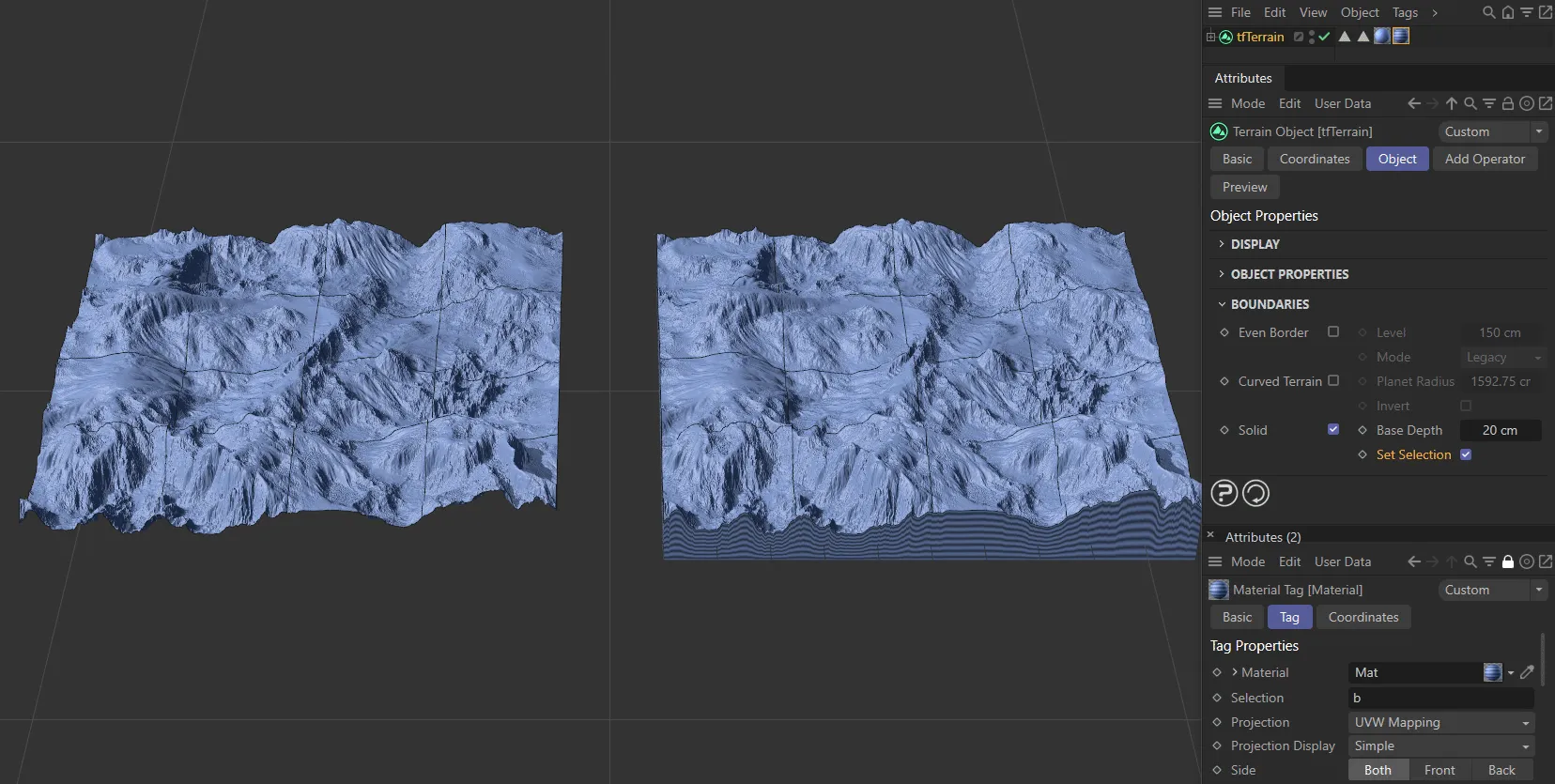Select the Both side button
1555x784 pixels.
pyautogui.click(x=1378, y=770)
